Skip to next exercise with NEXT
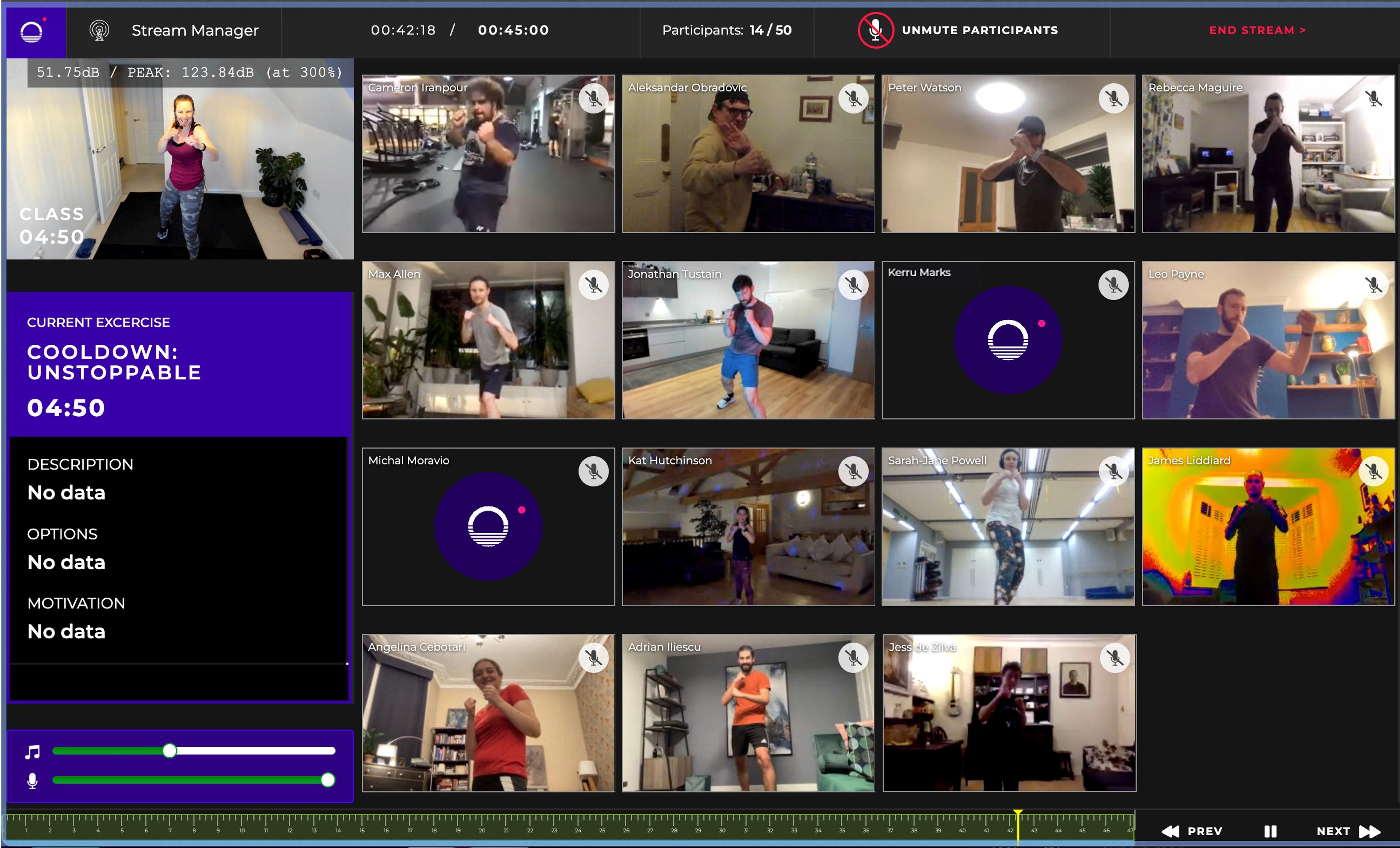This screenshot has height=848, width=1400. pos(1348,831)
